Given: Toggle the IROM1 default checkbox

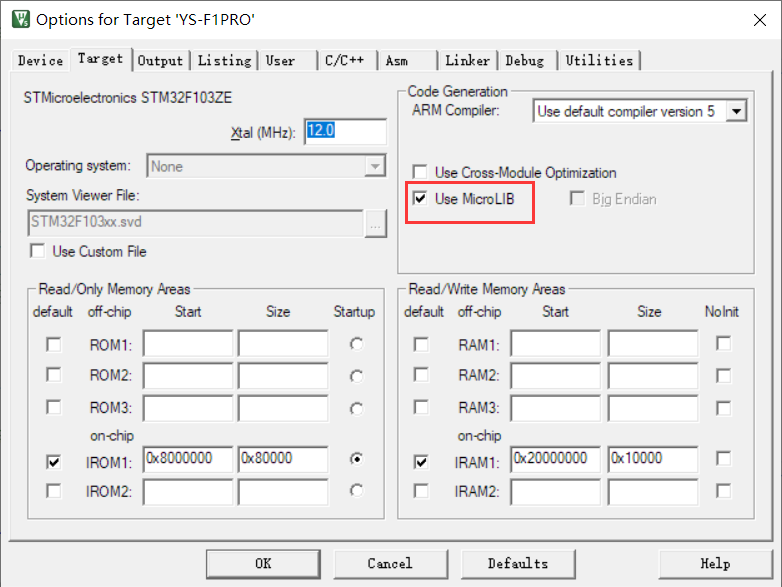Looking at the screenshot, I should click(53, 462).
